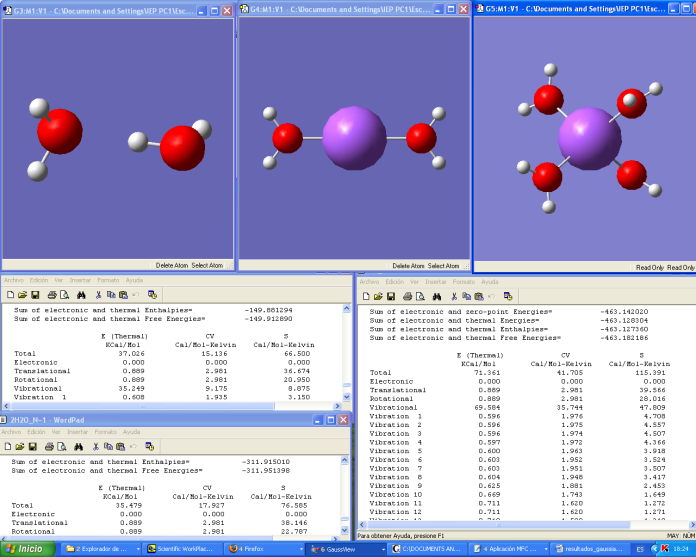Viewport: 696px width, 557px height.
Task: Click Open folder icon in upper-left WordPad toolbar
Action: point(23,295)
